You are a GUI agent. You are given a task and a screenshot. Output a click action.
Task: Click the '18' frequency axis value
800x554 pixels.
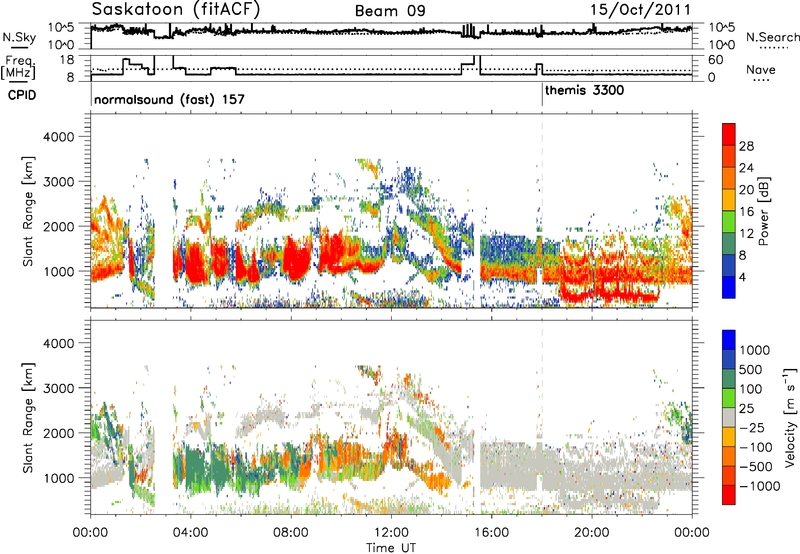(67, 59)
